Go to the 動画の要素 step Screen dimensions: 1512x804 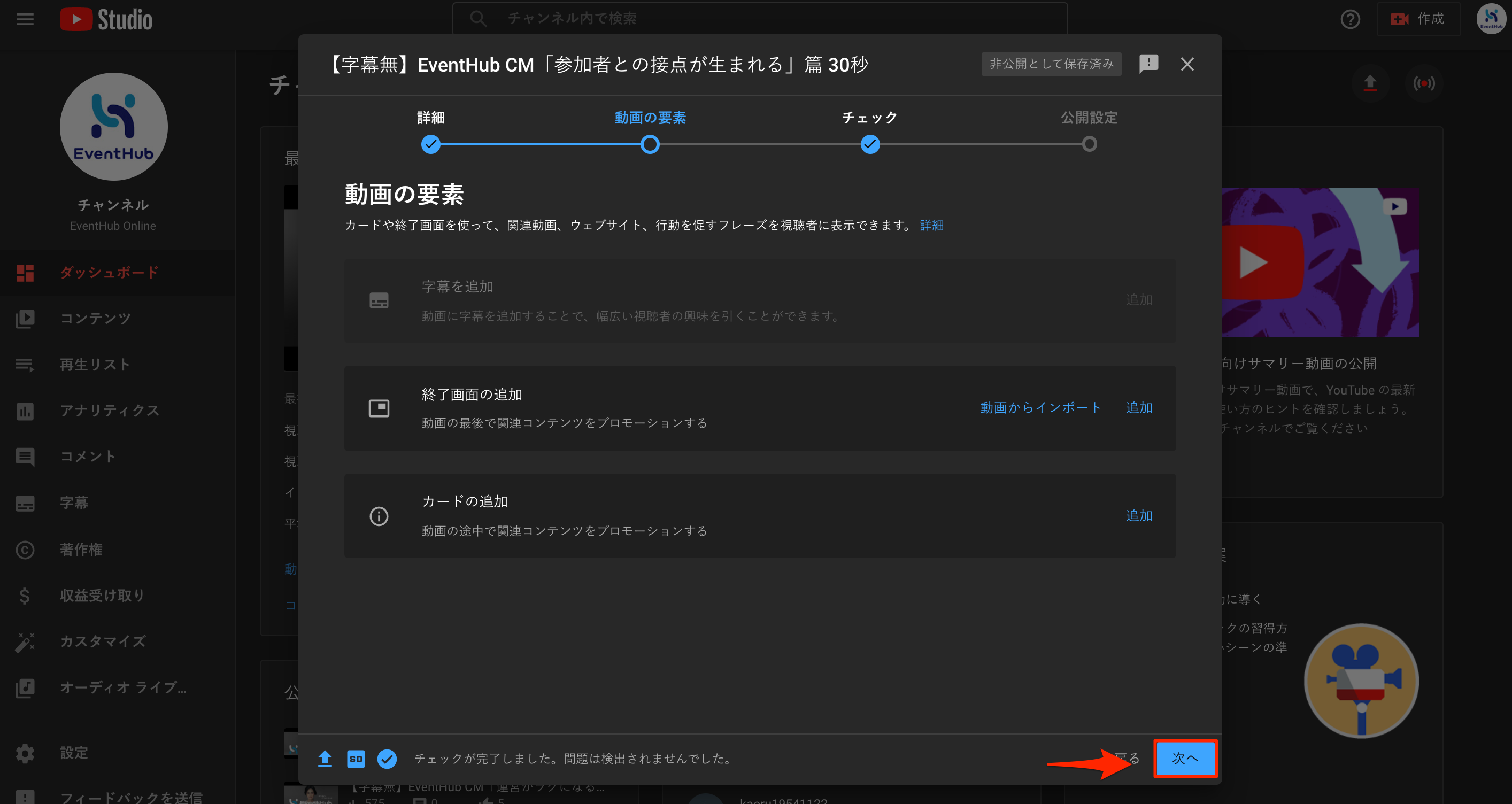point(650,132)
